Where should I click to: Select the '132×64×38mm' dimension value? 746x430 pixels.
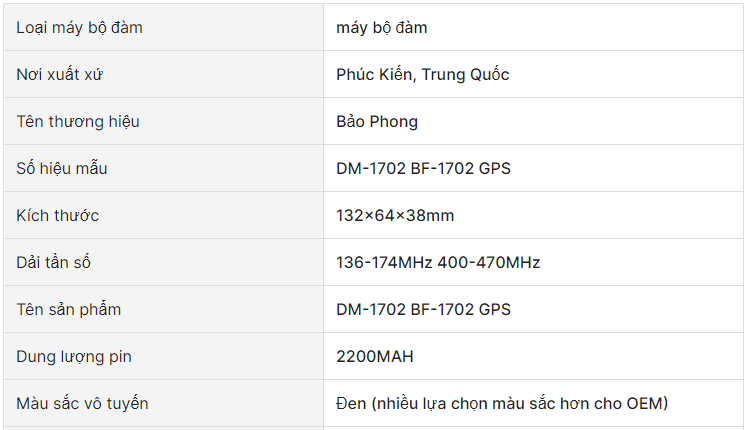(x=395, y=215)
